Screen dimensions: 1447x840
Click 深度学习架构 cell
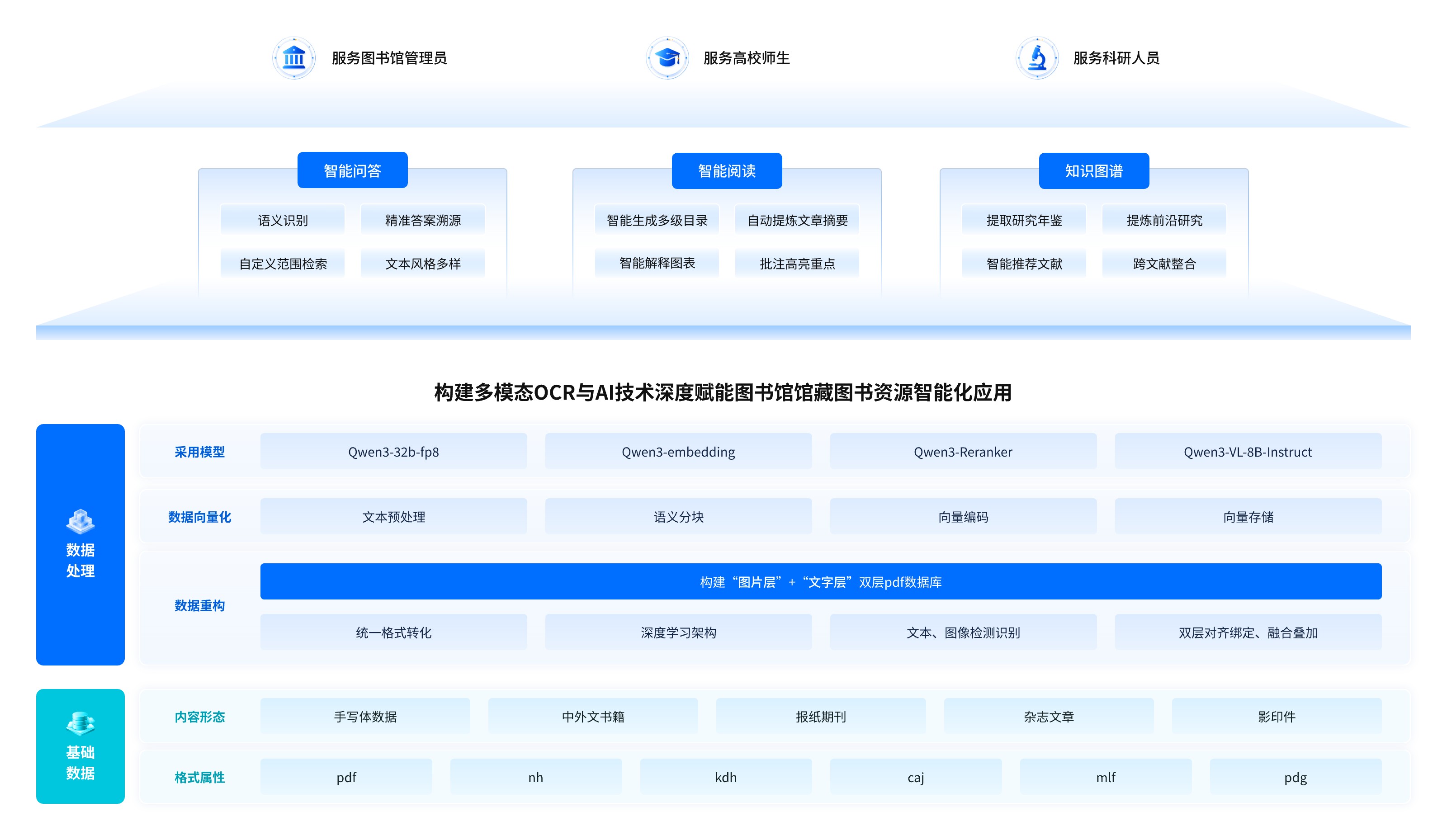point(678,632)
